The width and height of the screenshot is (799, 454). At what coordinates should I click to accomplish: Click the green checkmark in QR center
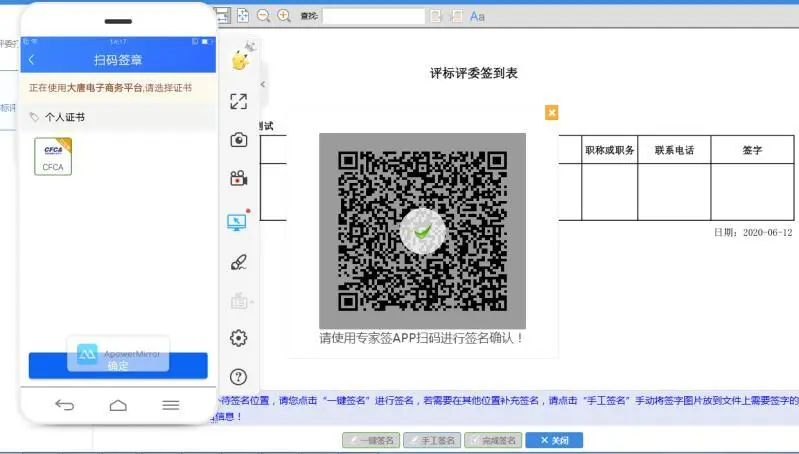423,232
